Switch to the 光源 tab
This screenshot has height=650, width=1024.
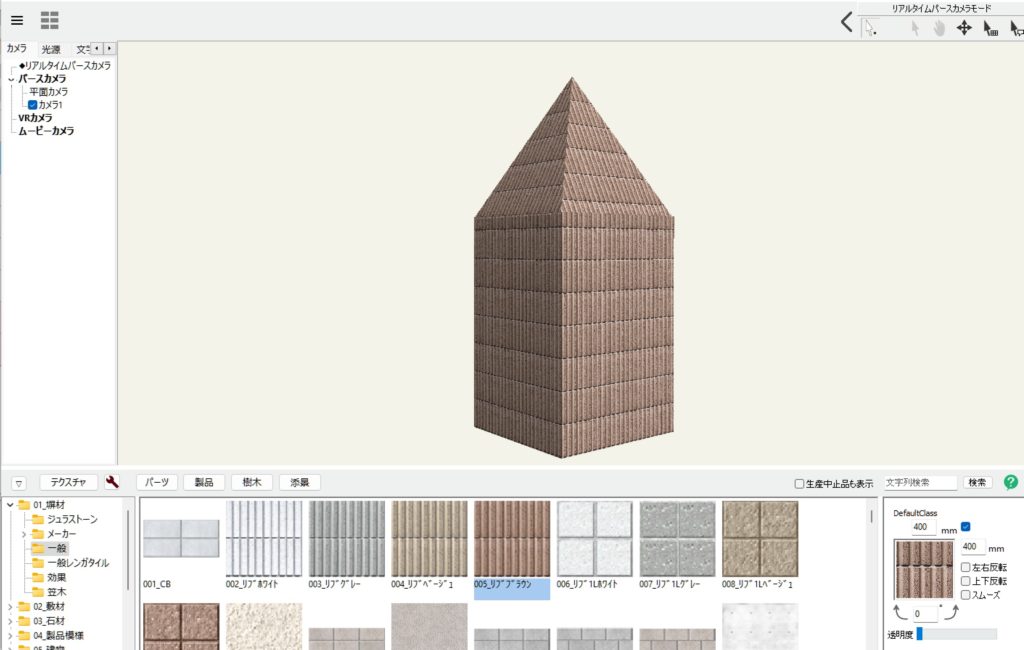[x=51, y=49]
